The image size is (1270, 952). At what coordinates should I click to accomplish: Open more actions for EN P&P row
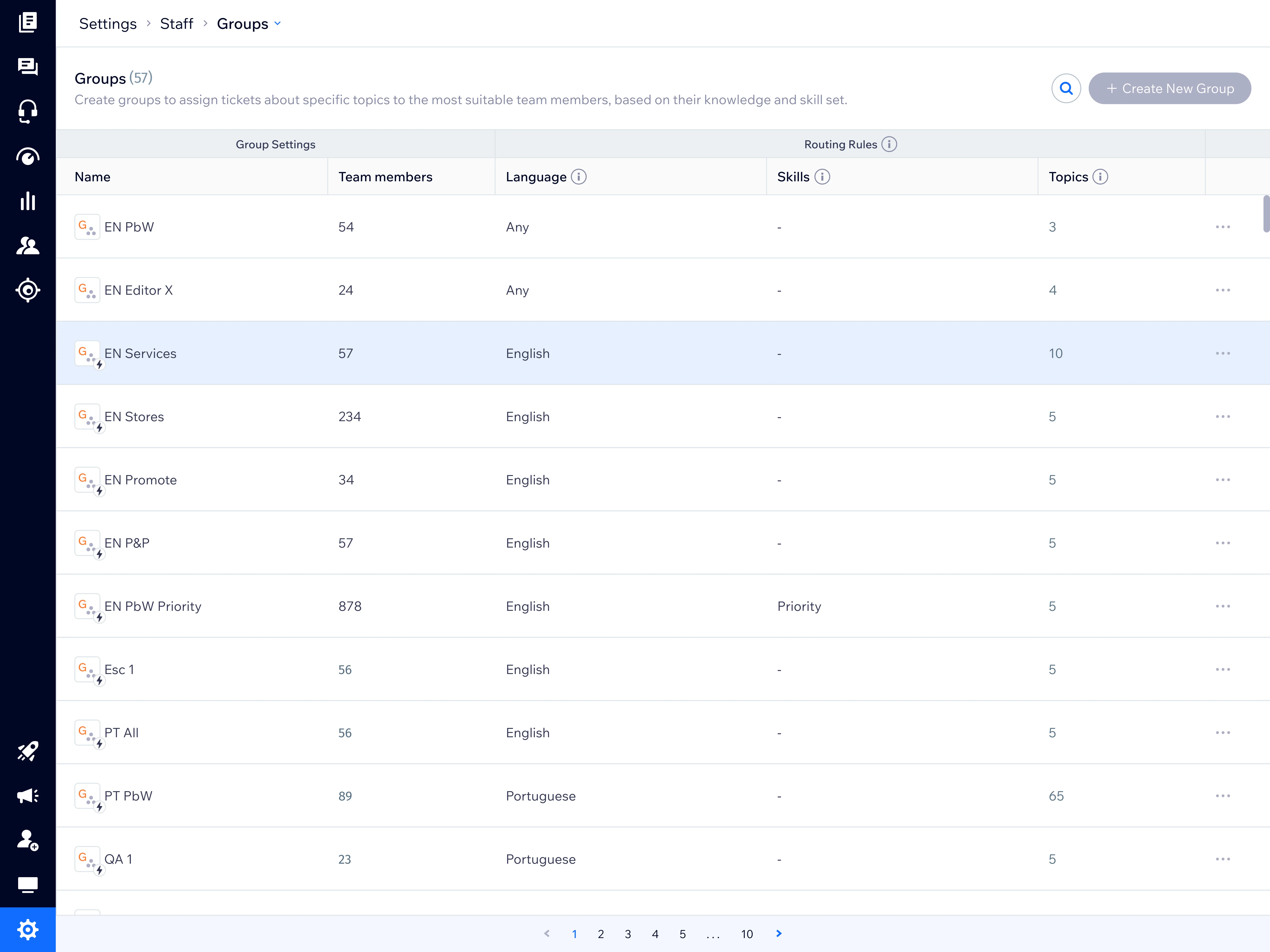click(1223, 543)
